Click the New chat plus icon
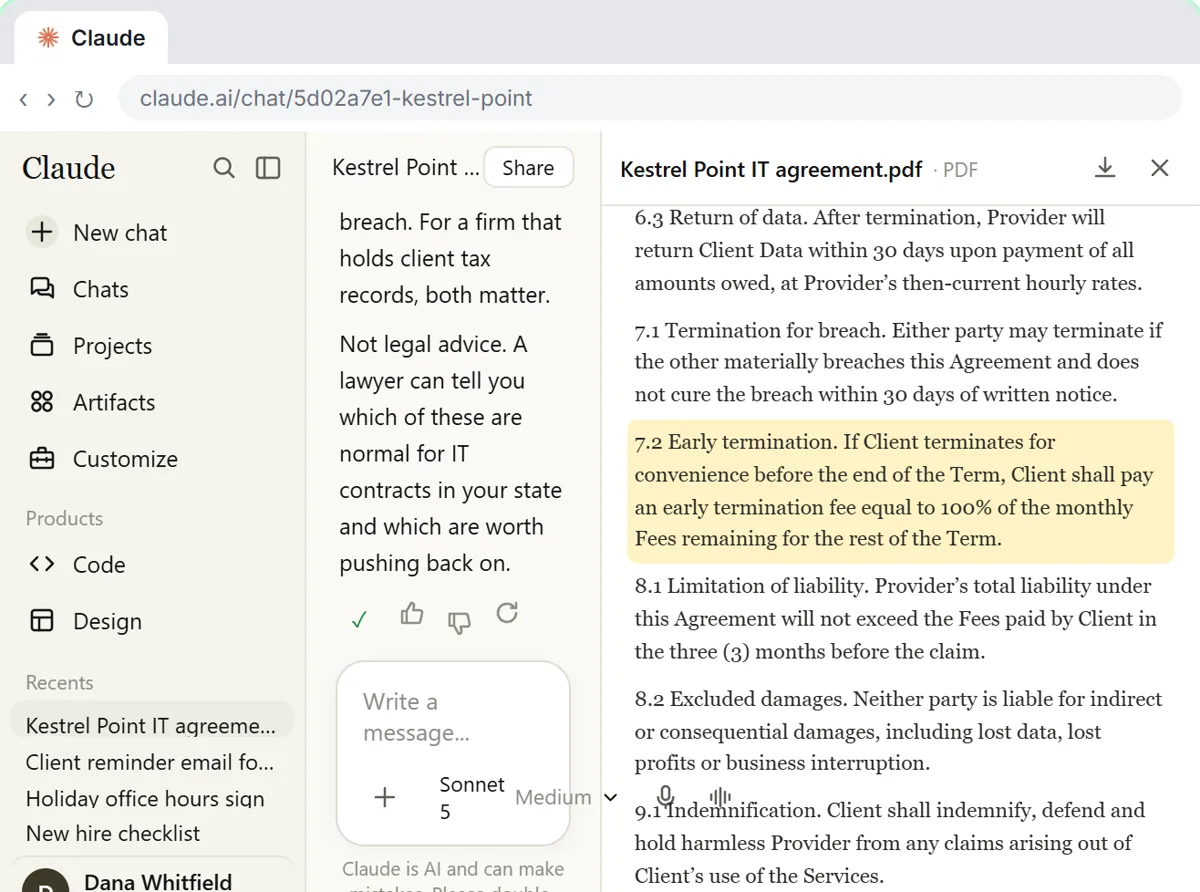This screenshot has width=1200, height=892. point(42,233)
